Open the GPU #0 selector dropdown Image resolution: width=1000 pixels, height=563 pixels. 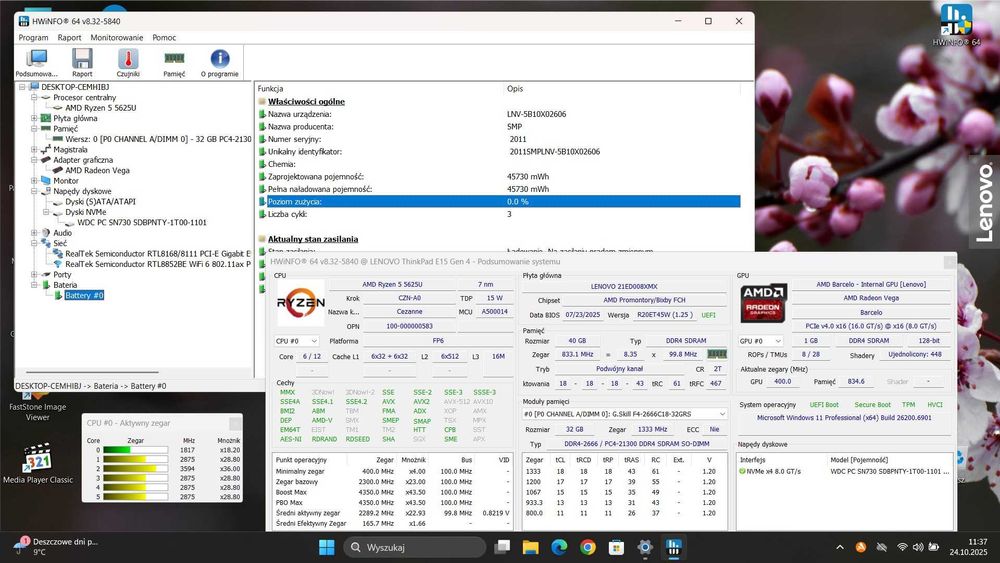tap(760, 341)
